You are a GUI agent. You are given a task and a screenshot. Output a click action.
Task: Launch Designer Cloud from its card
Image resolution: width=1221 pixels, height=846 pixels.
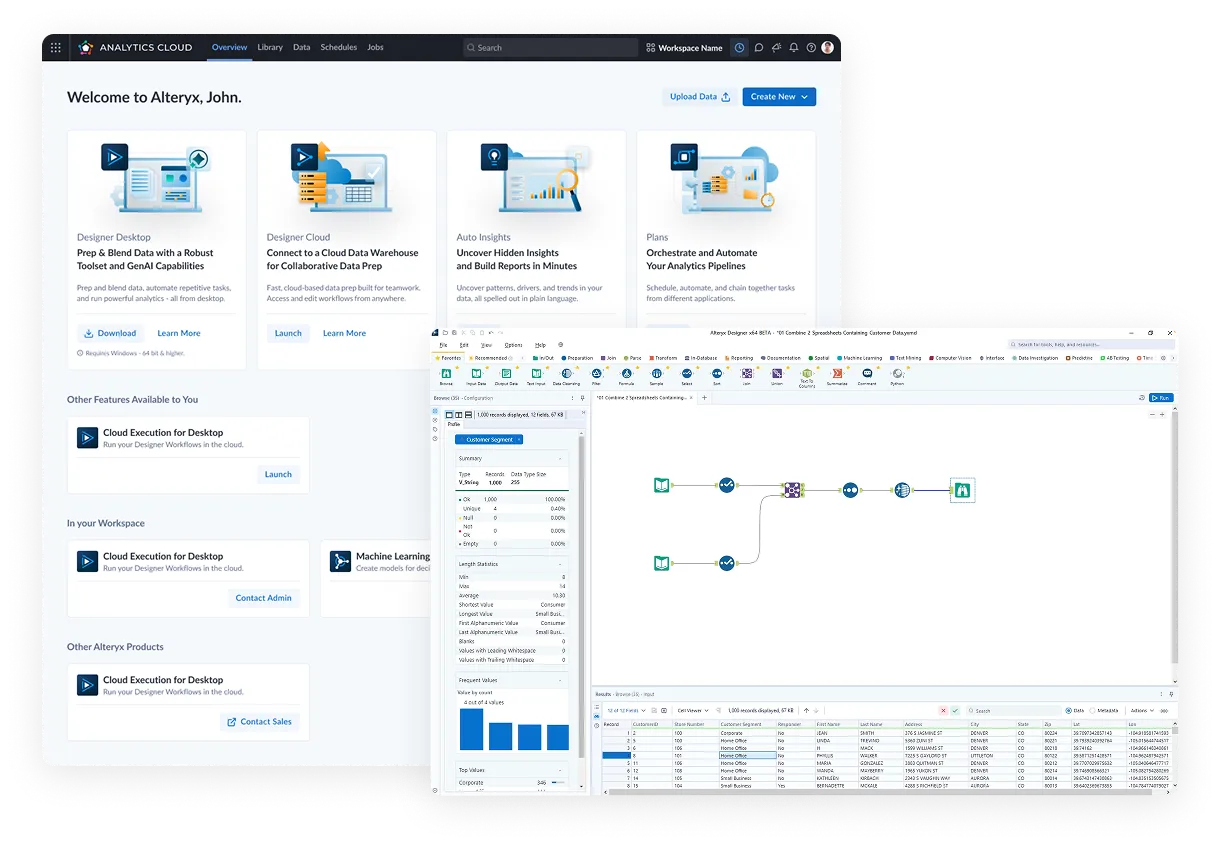(288, 333)
